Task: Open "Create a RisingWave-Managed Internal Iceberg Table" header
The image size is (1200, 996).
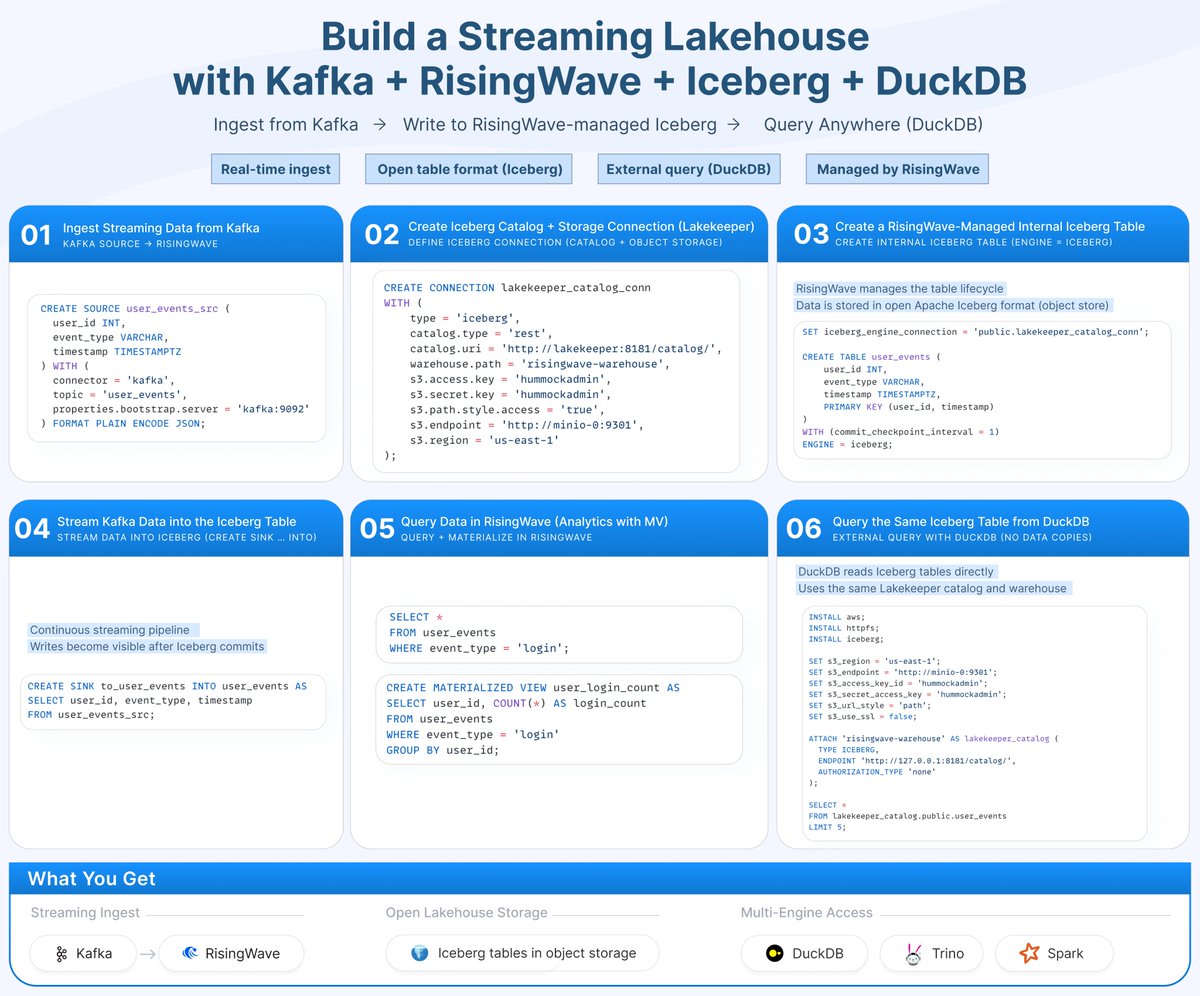Action: (990, 227)
